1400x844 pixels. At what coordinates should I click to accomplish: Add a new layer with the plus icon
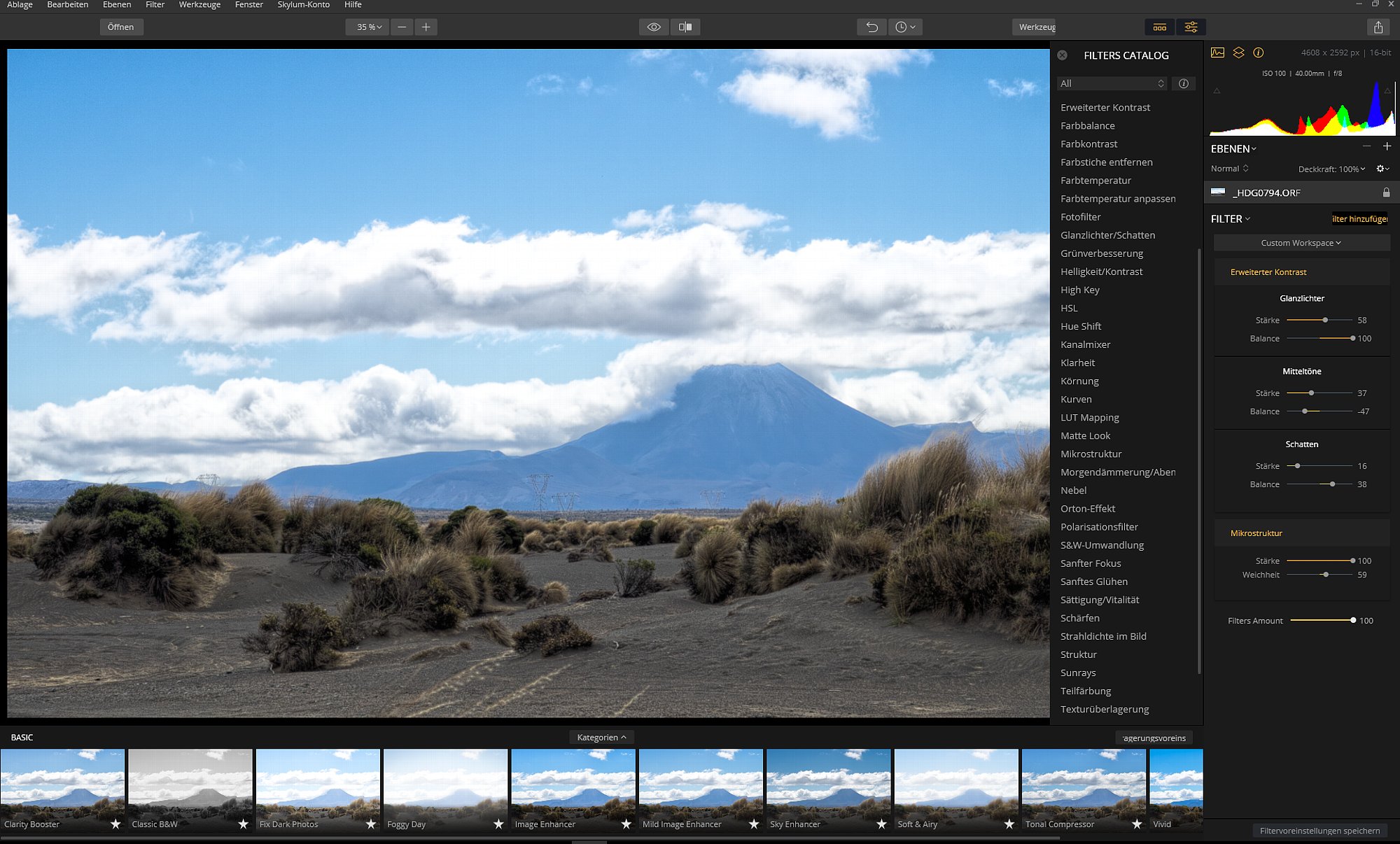click(x=1387, y=146)
